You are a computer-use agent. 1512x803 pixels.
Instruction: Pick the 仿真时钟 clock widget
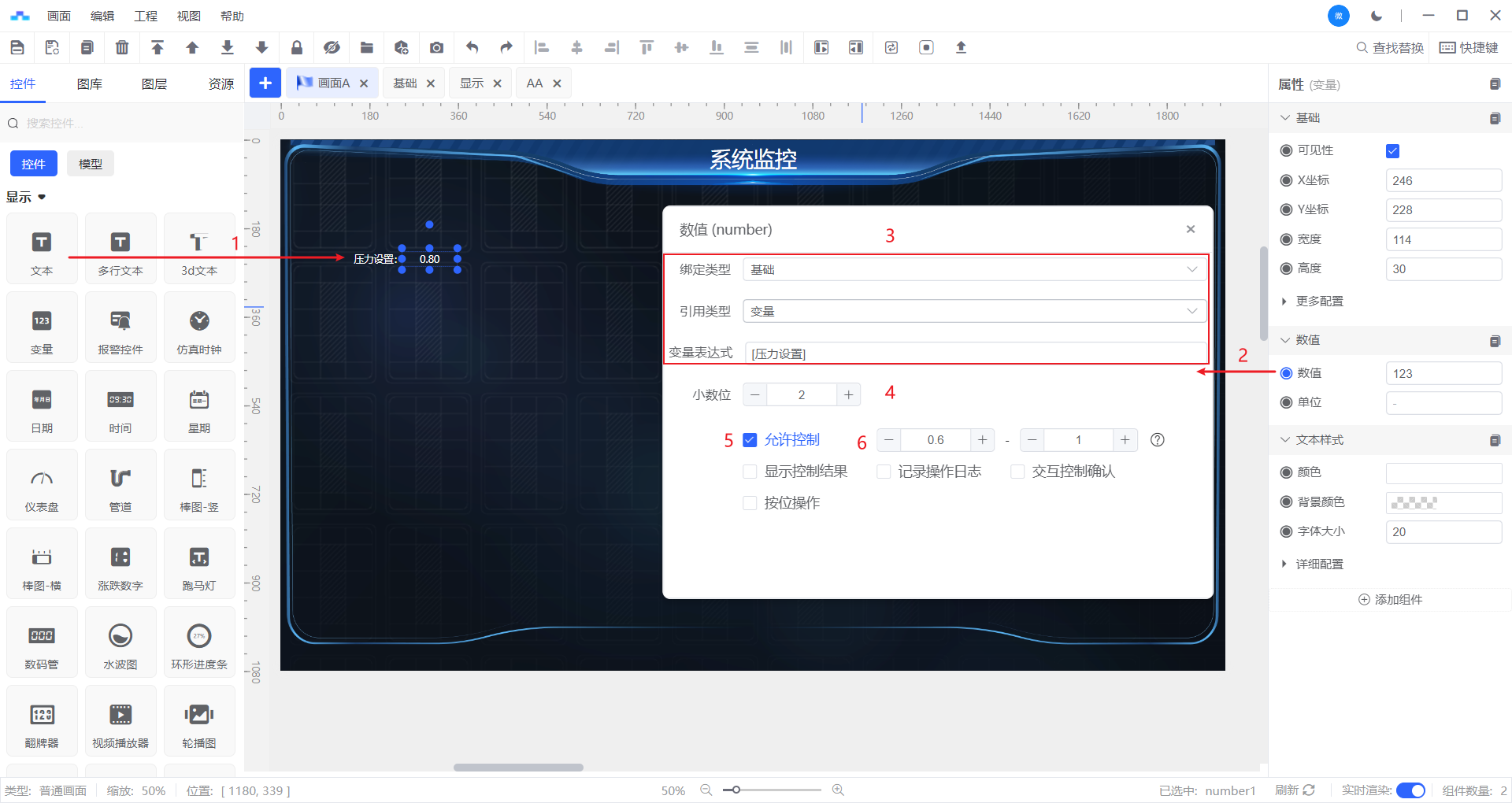[x=199, y=327]
